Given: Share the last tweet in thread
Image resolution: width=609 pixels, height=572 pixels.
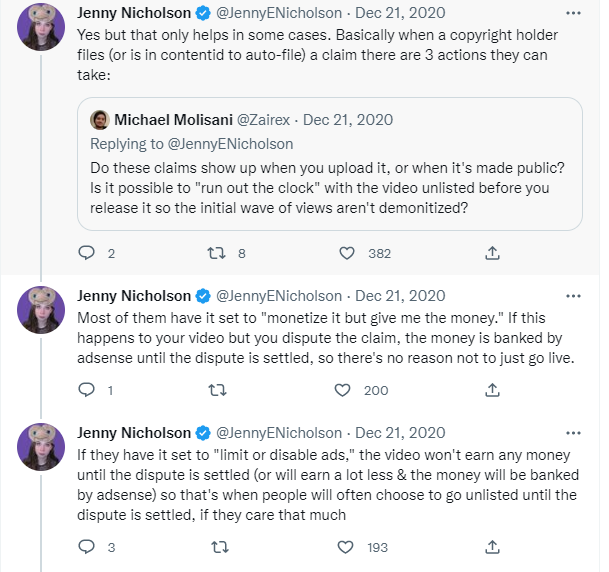Looking at the screenshot, I should [491, 547].
